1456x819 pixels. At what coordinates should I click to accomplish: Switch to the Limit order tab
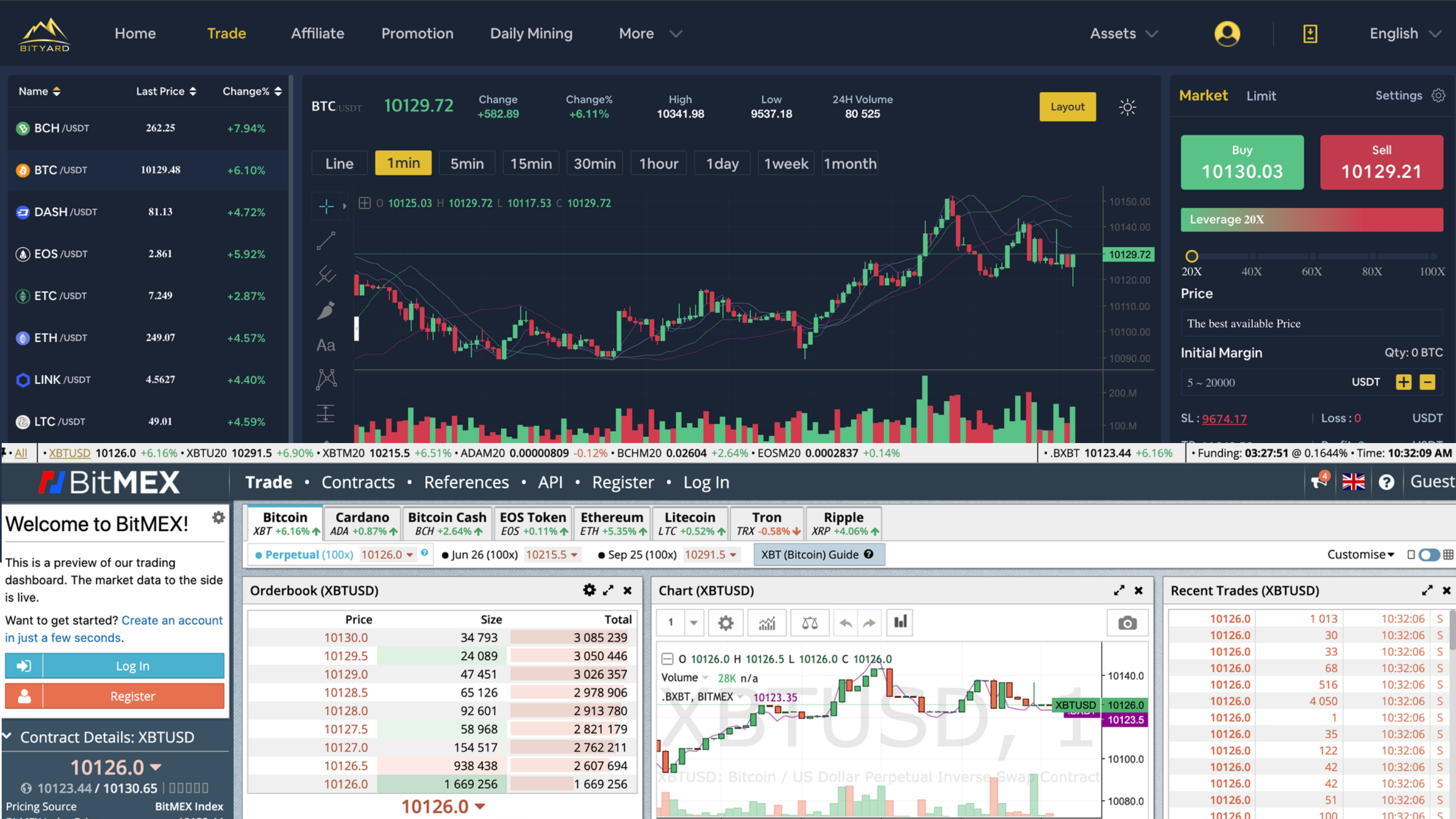click(x=1261, y=96)
